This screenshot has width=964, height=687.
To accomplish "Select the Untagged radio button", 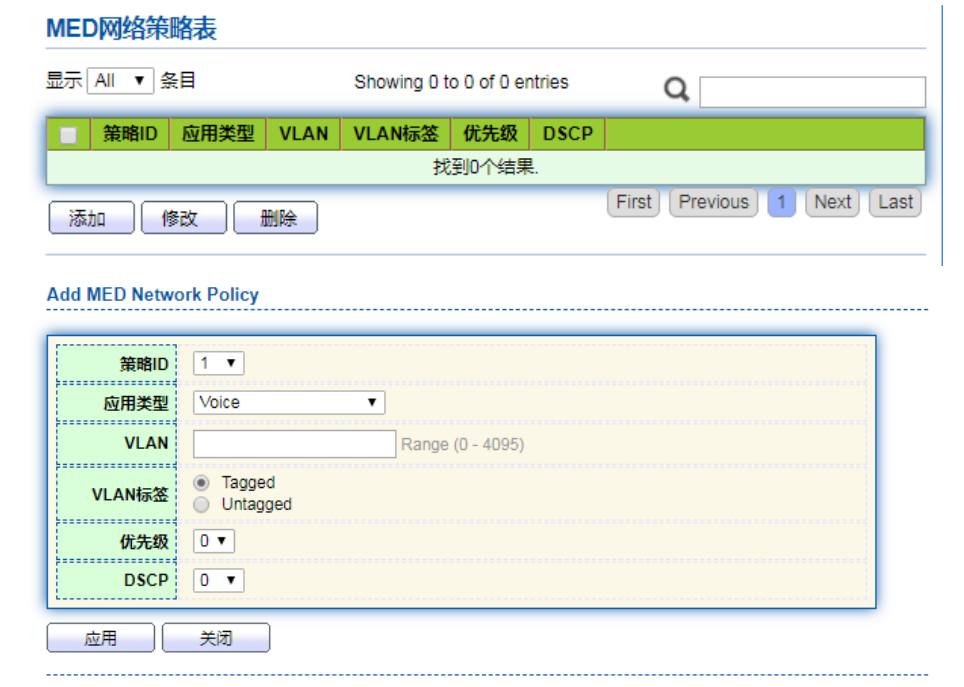I will pyautogui.click(x=201, y=505).
